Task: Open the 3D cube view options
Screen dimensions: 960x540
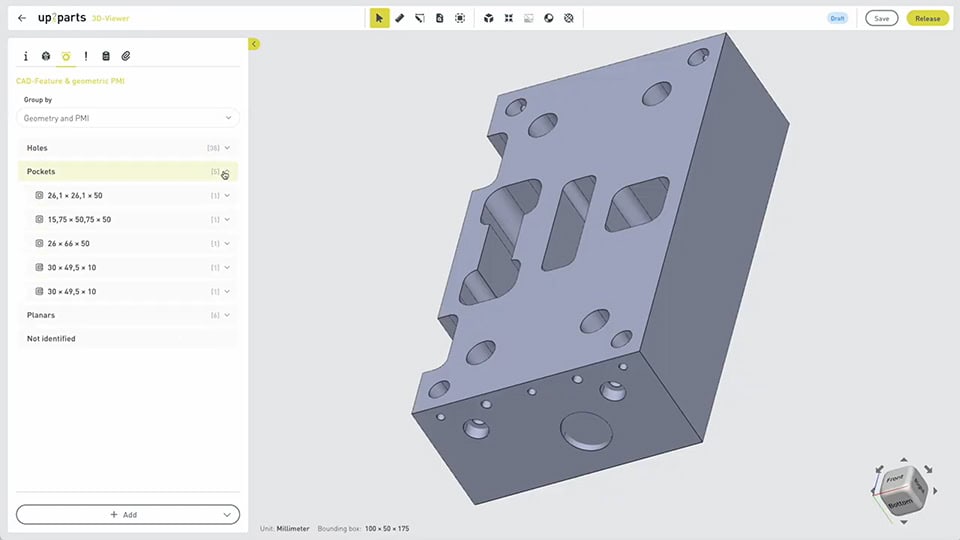Action: (x=489, y=18)
